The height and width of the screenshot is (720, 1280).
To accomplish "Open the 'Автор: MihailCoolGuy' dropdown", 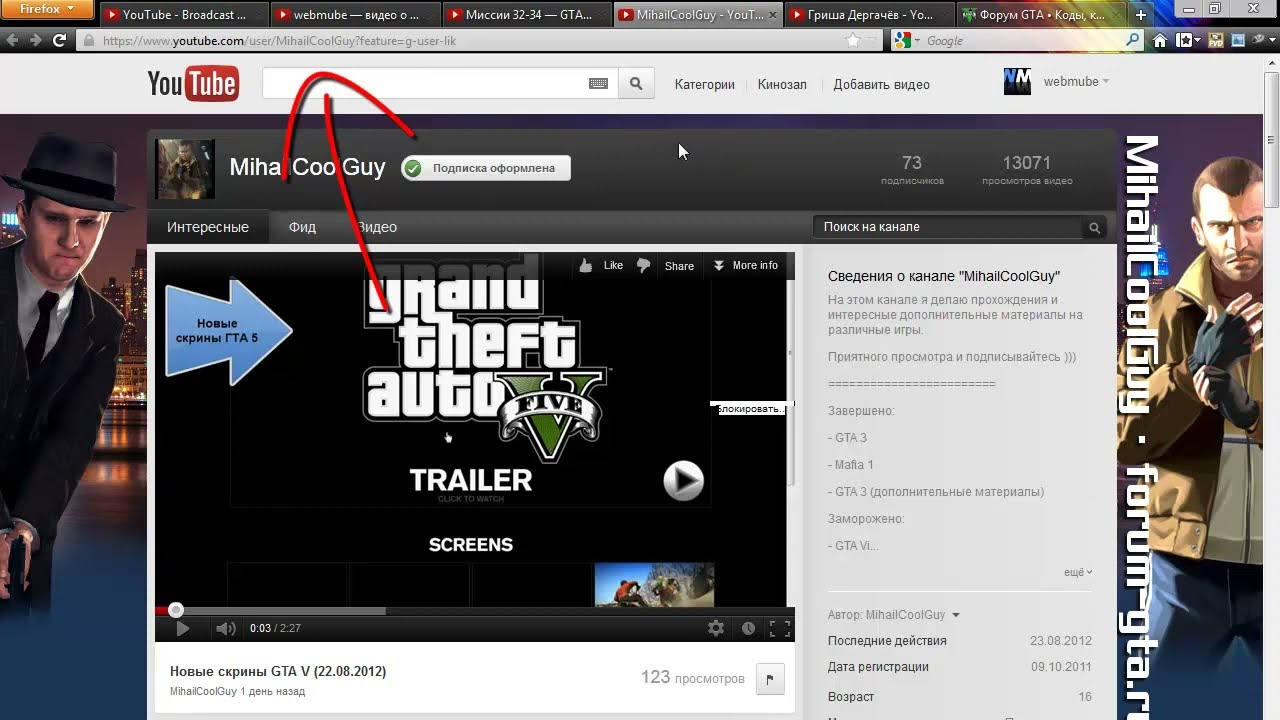I will (x=894, y=615).
